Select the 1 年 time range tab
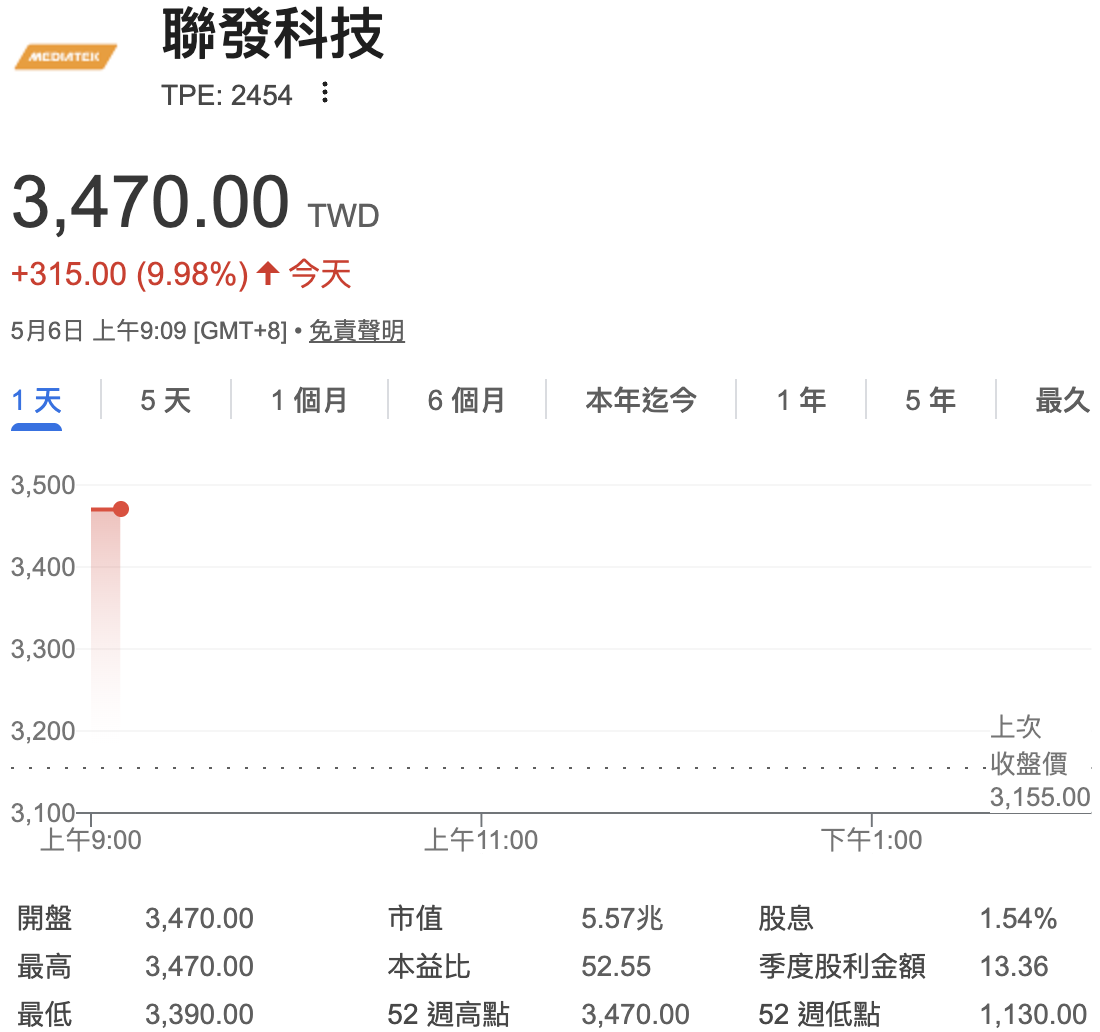1100x1032 pixels. [801, 401]
